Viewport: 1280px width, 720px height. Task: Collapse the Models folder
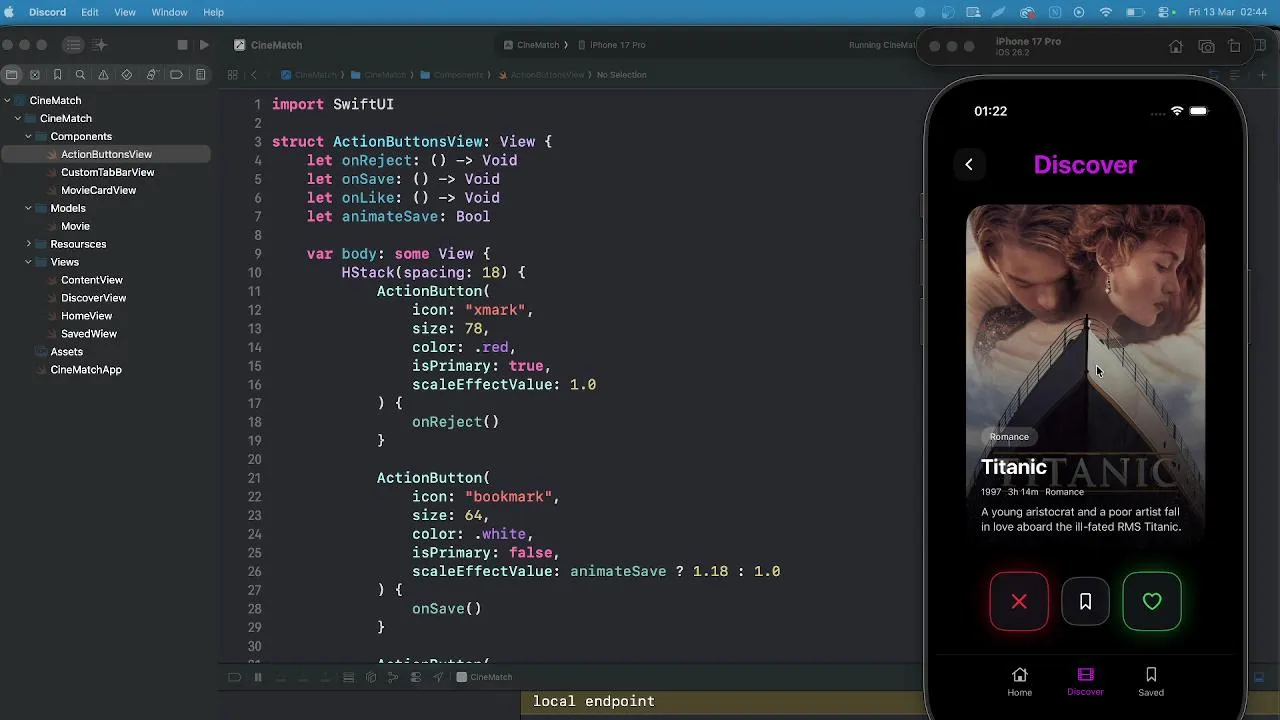[x=28, y=208]
